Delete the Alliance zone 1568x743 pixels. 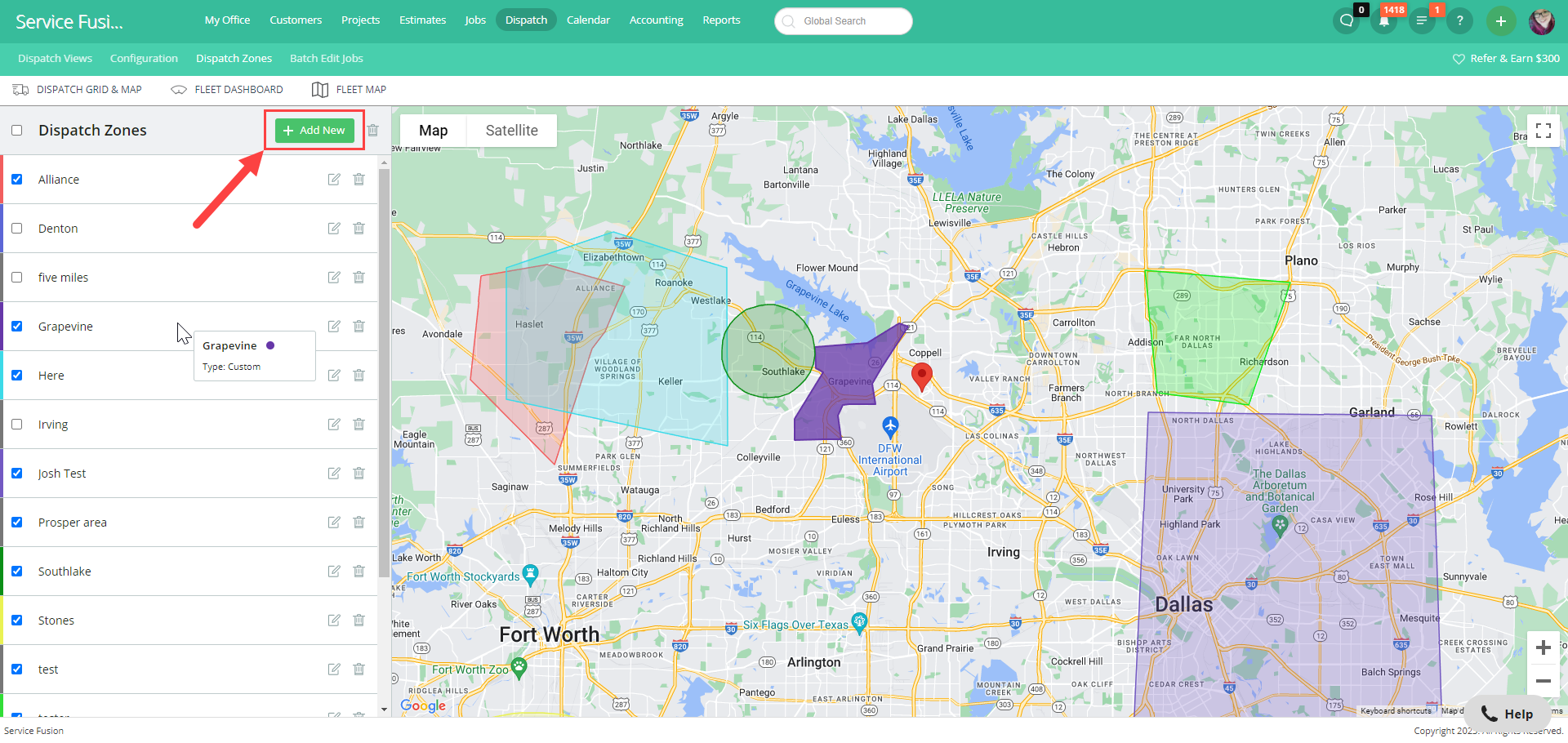(x=359, y=180)
